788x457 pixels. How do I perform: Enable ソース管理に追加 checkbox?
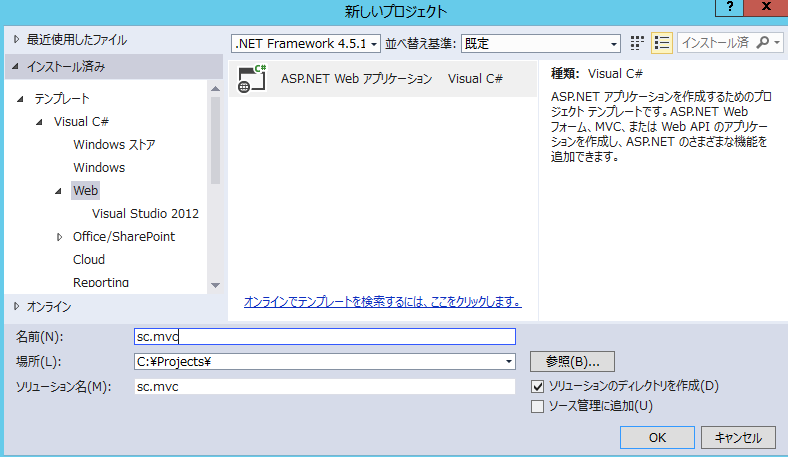pos(537,406)
